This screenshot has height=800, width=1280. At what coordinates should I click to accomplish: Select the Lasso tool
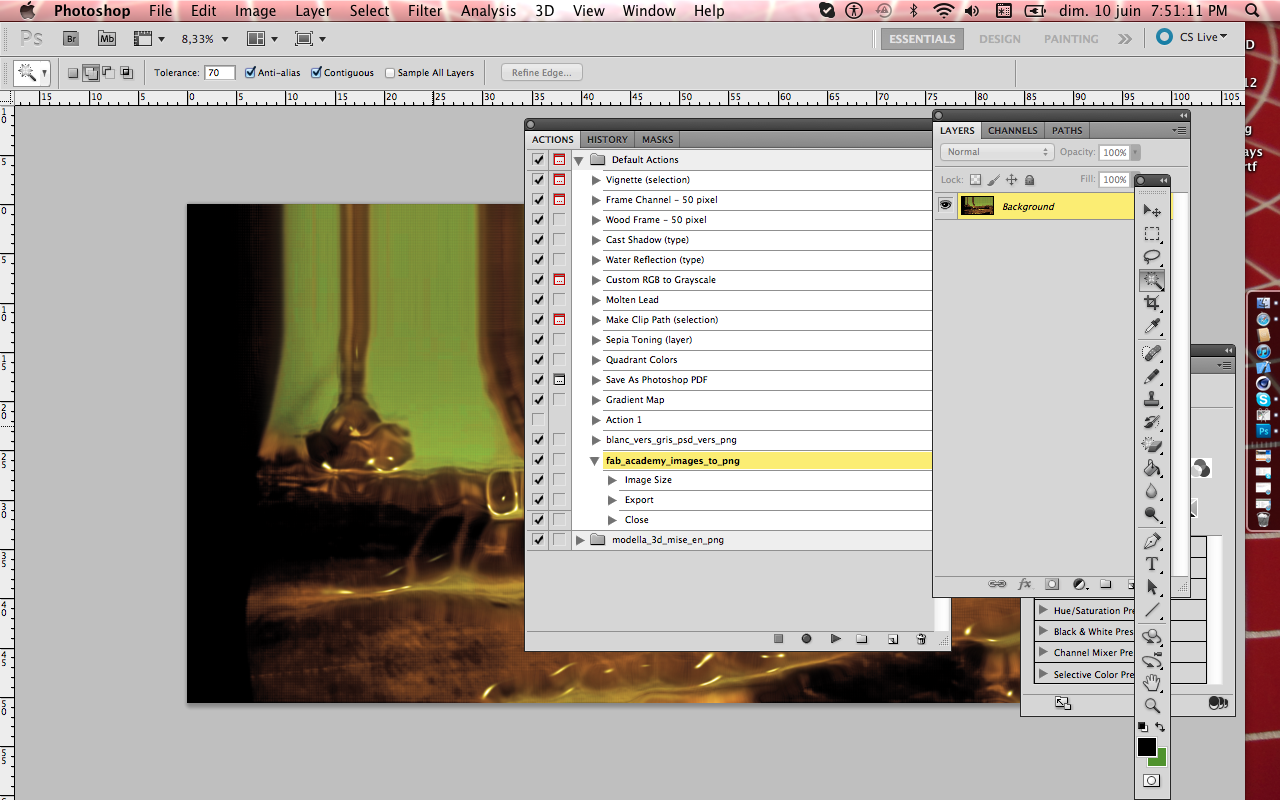(x=1152, y=257)
